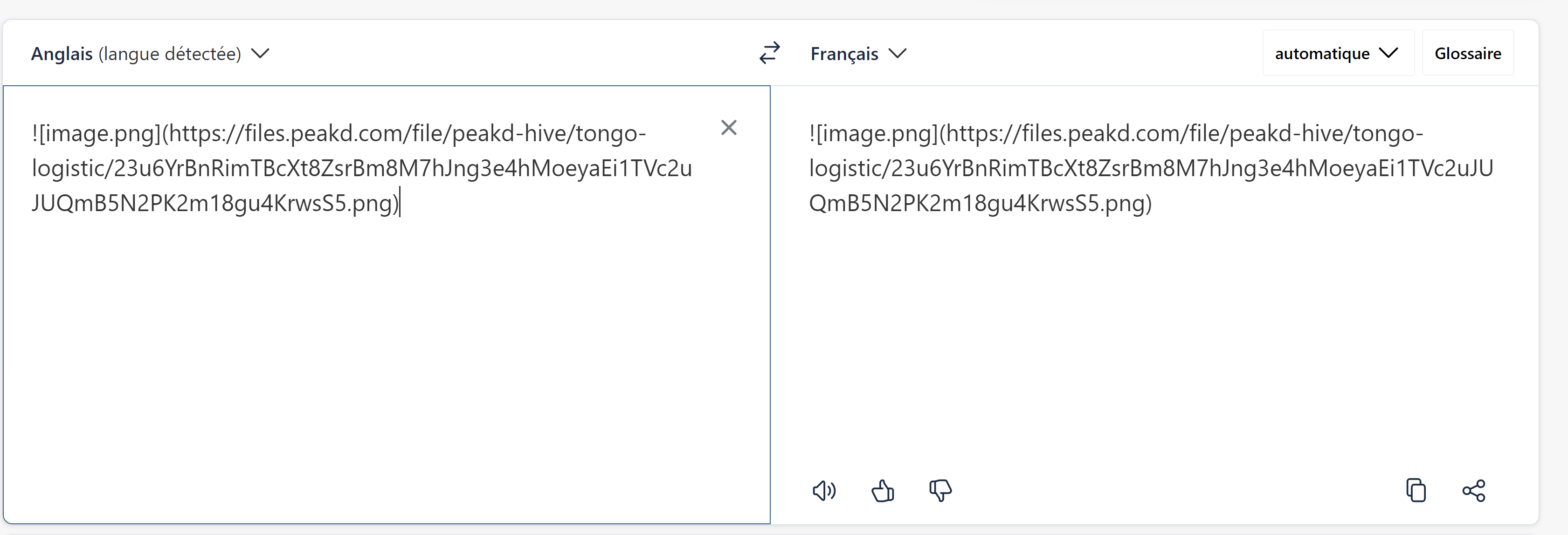1568x535 pixels.
Task: Click the chevron next to Français
Action: point(897,54)
